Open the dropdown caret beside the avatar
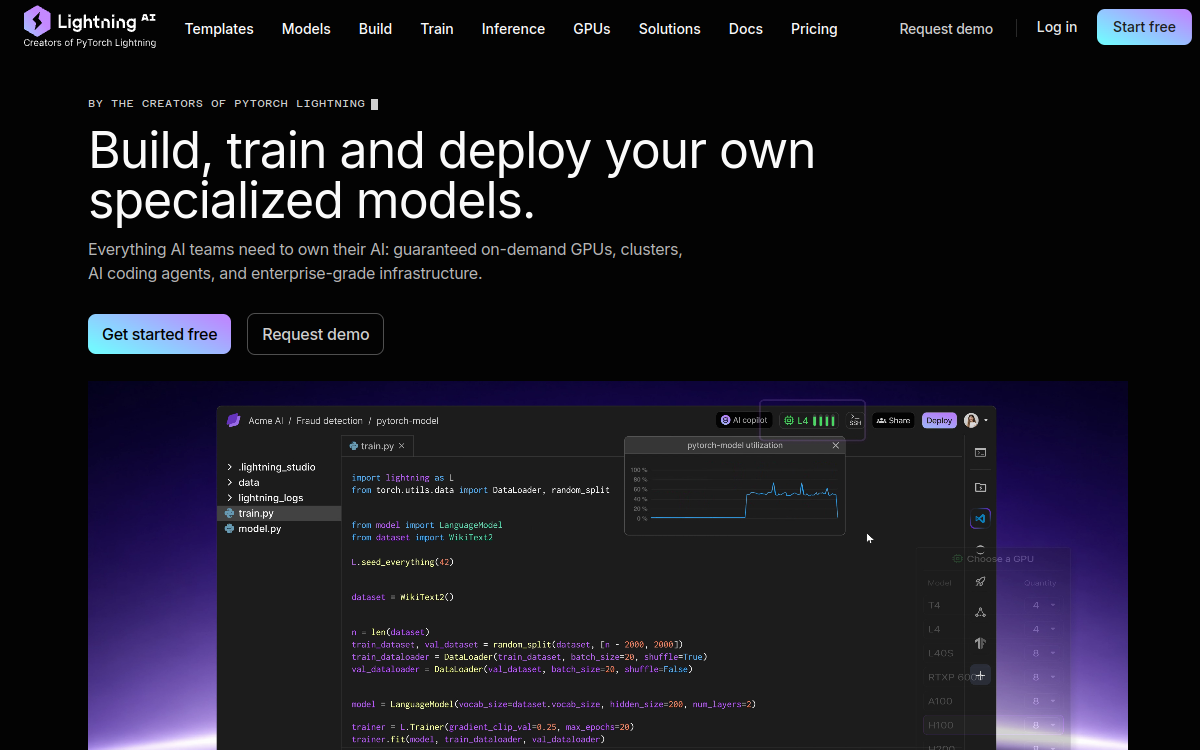Image resolution: width=1200 pixels, height=750 pixels. coord(986,421)
